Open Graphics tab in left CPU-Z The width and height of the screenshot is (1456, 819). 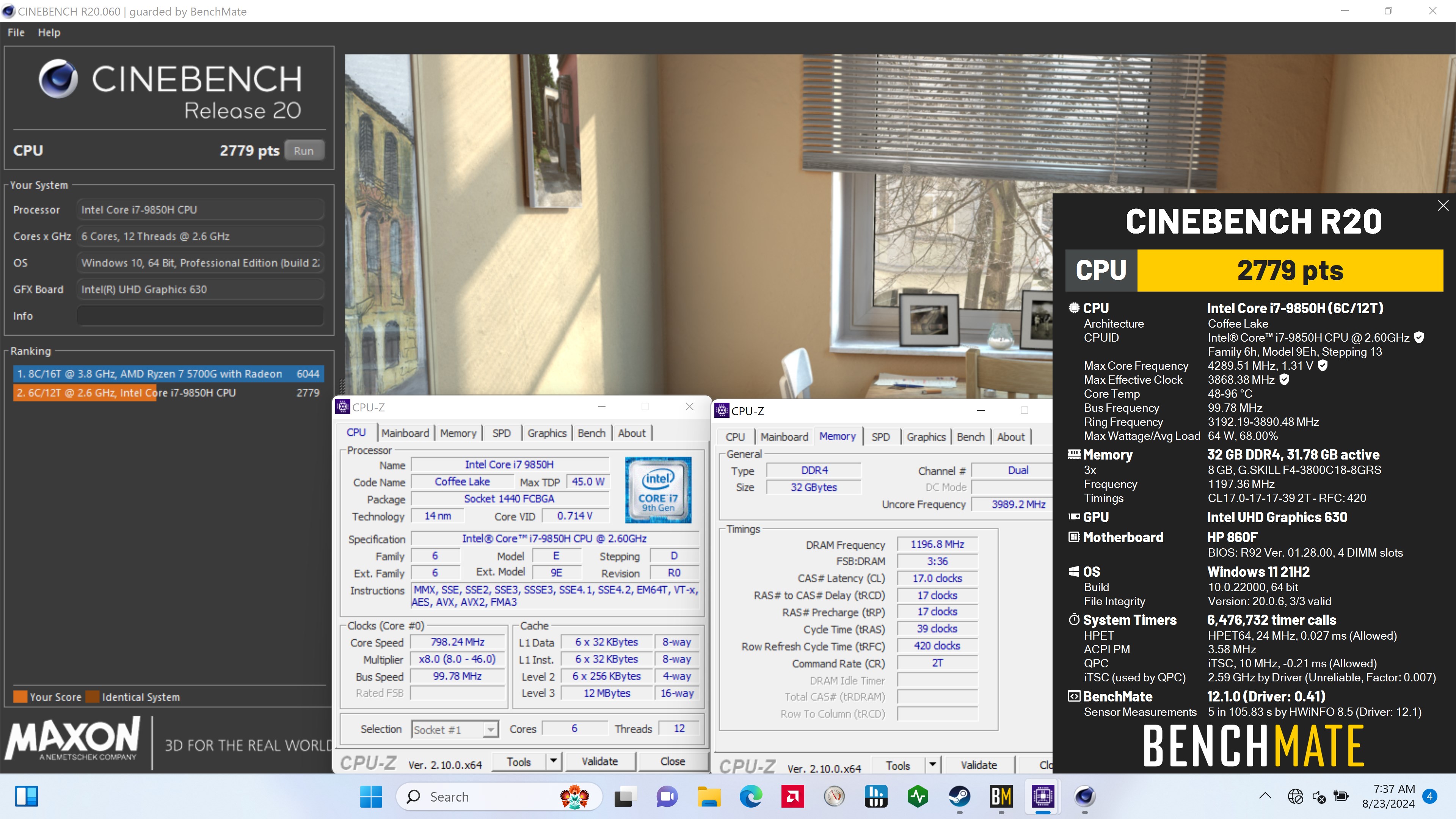[x=546, y=433]
